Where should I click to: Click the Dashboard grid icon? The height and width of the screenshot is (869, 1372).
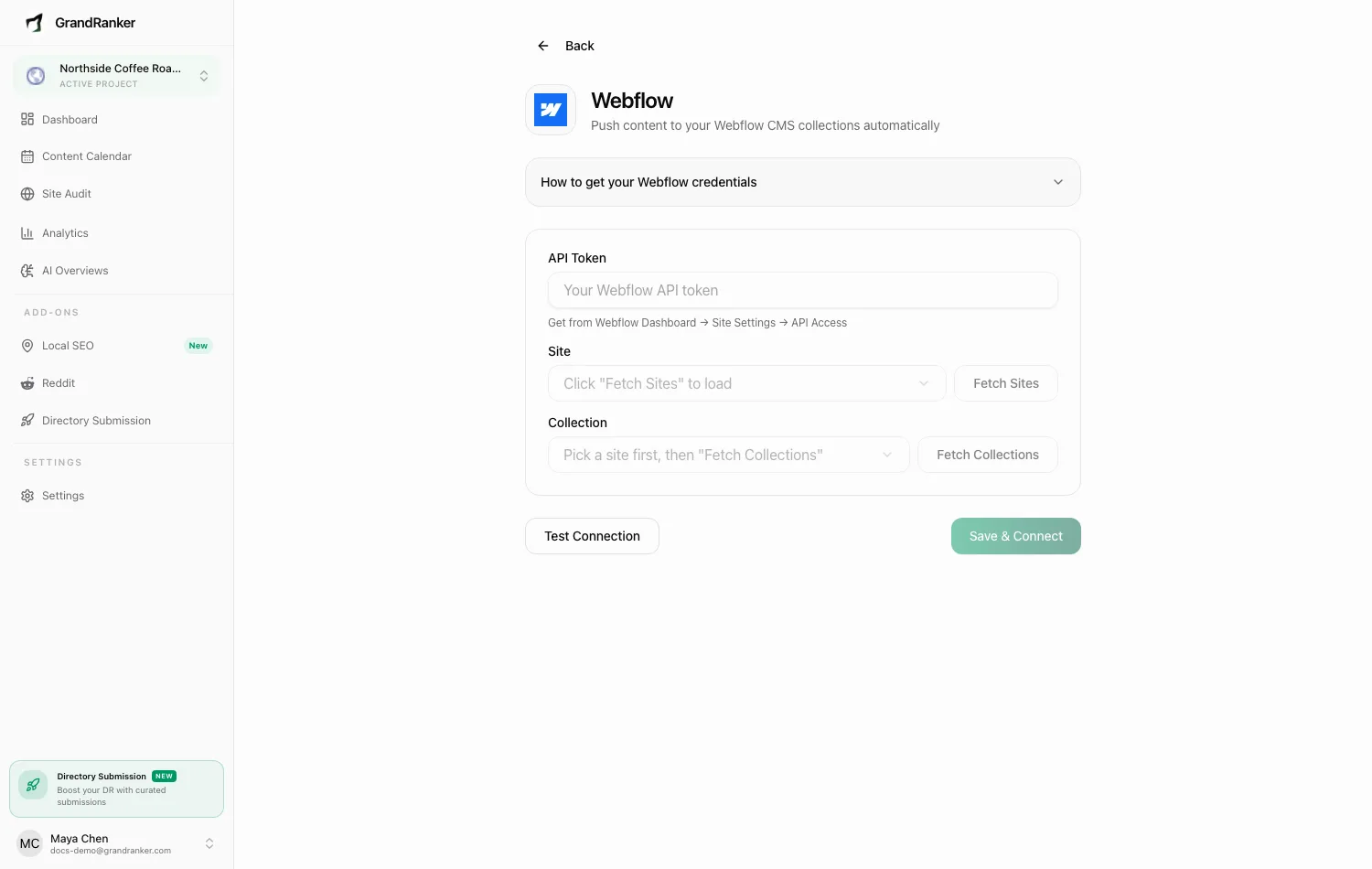click(x=27, y=120)
